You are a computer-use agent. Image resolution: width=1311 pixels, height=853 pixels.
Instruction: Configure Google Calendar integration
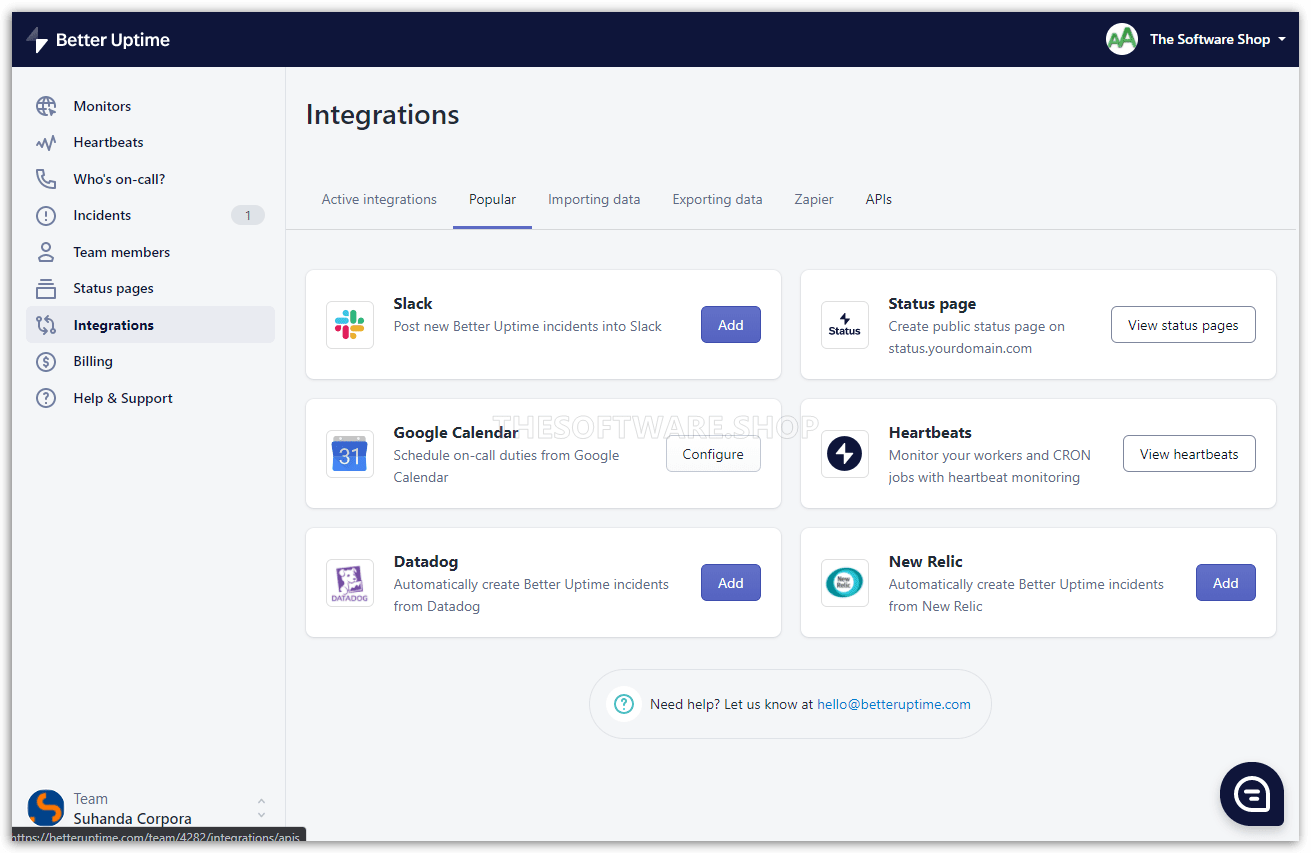(713, 454)
